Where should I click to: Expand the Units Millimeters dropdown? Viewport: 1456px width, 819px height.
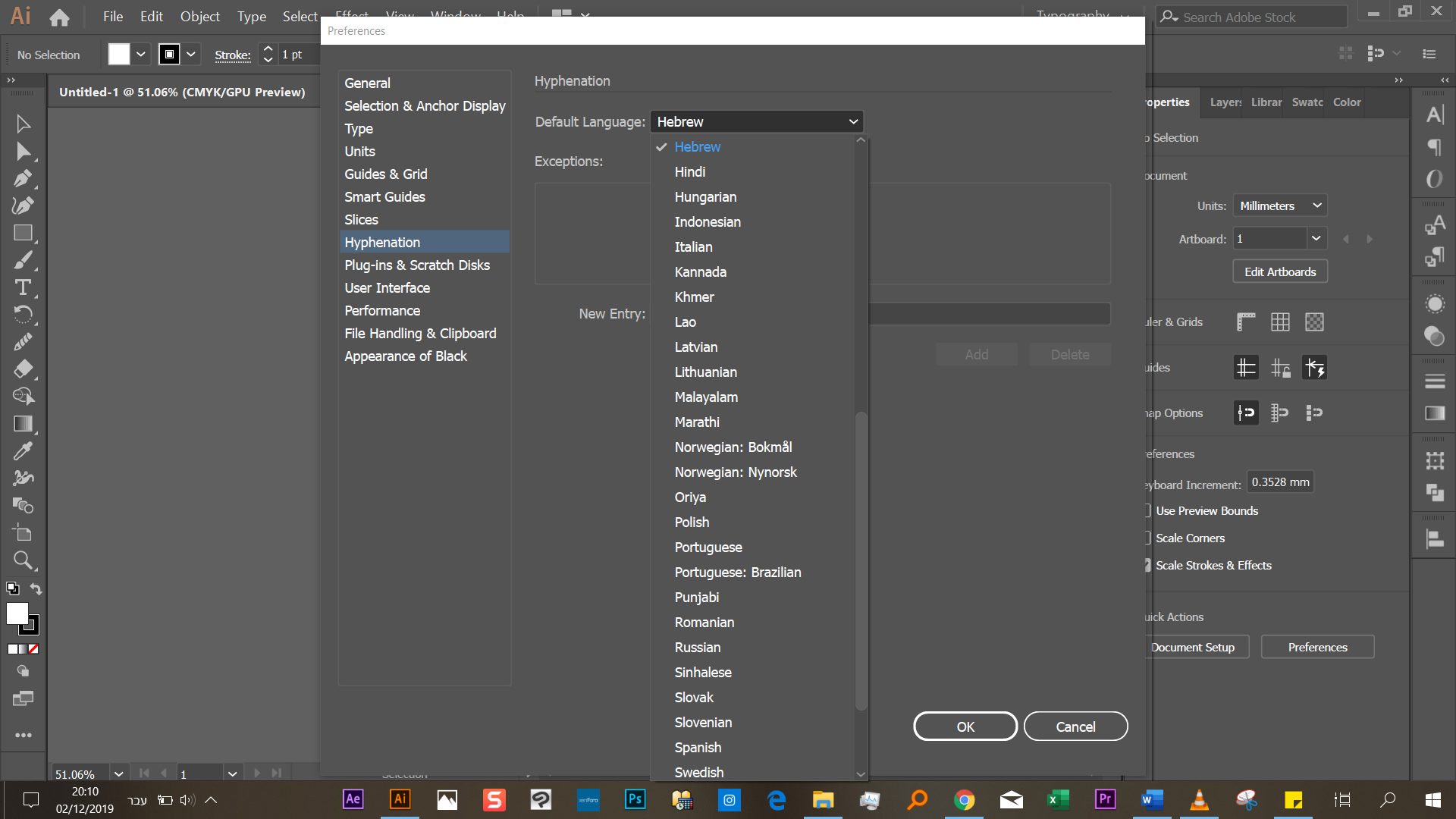pos(1279,206)
